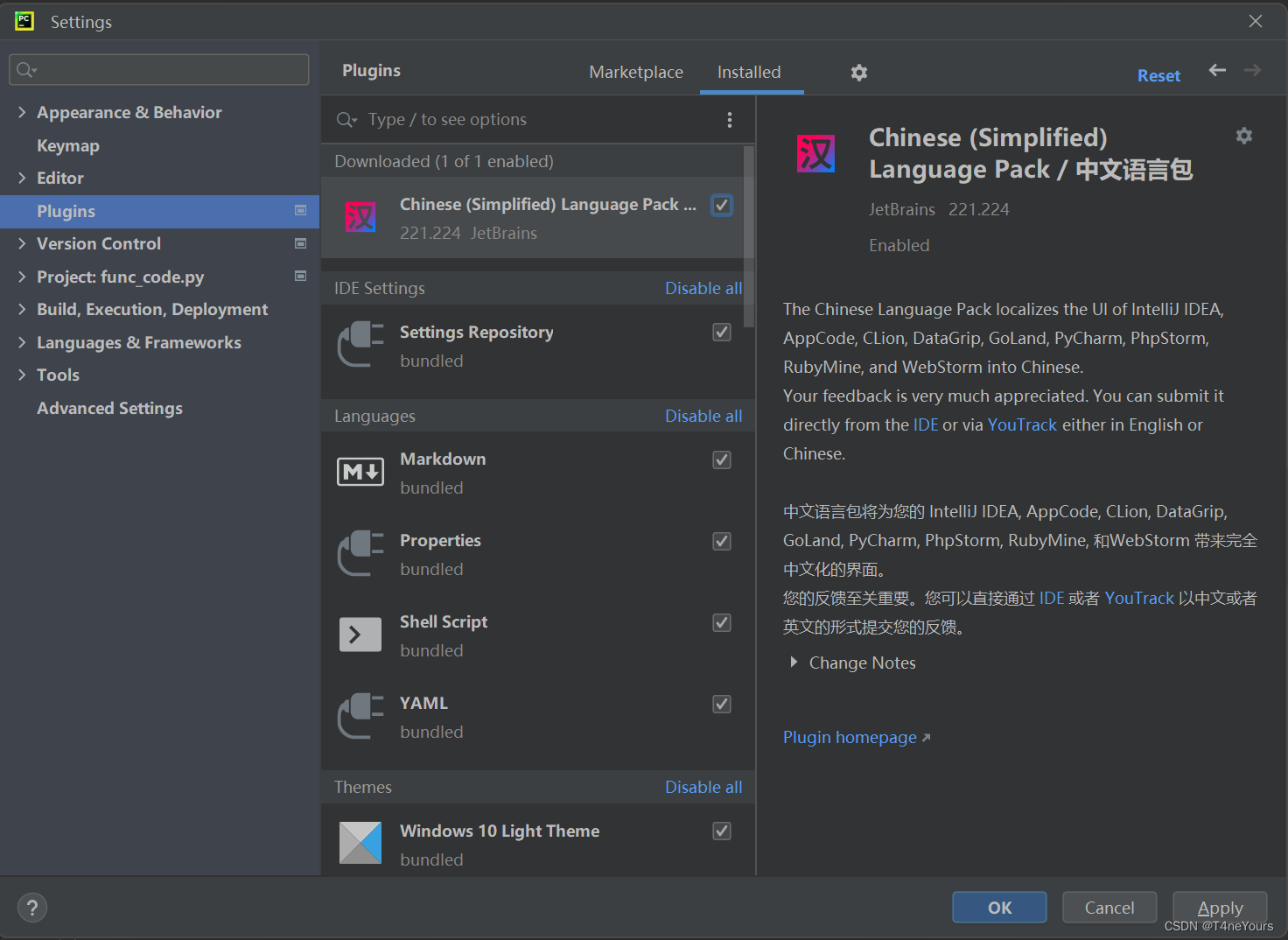The image size is (1288, 940).
Task: Expand Appearance & Behavior tree node
Action: (22, 112)
